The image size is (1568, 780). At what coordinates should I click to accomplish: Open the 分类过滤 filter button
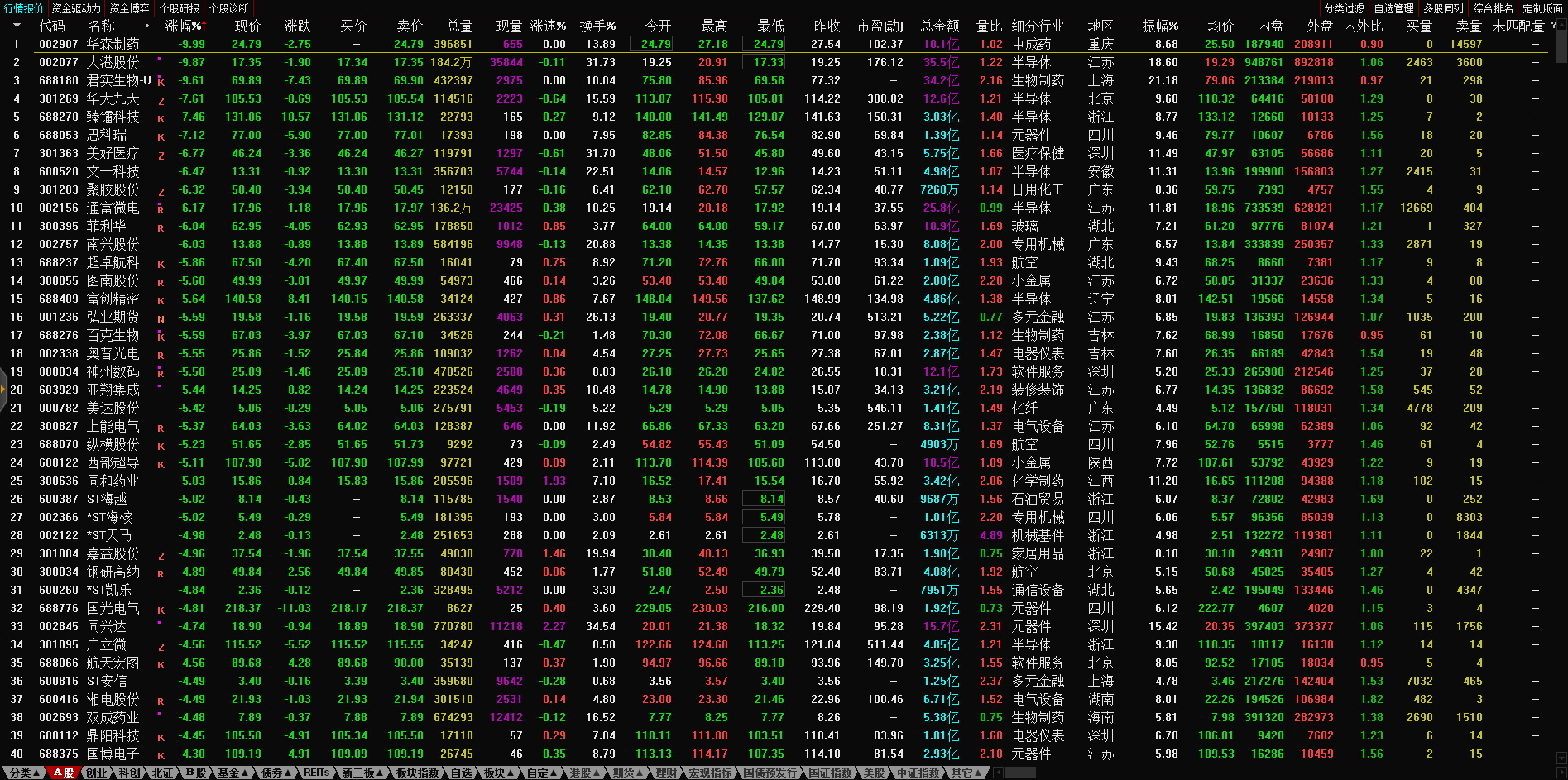pos(1344,8)
